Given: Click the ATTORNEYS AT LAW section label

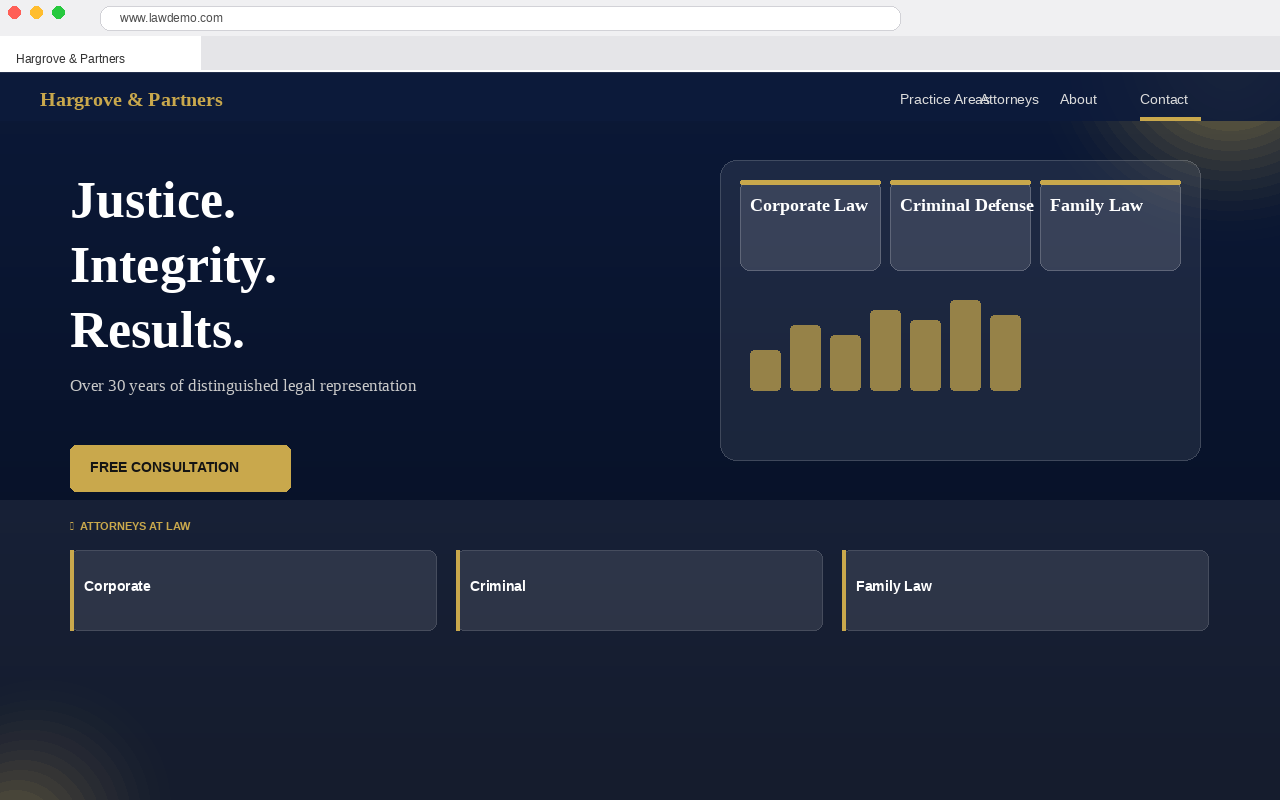Looking at the screenshot, I should pos(135,526).
